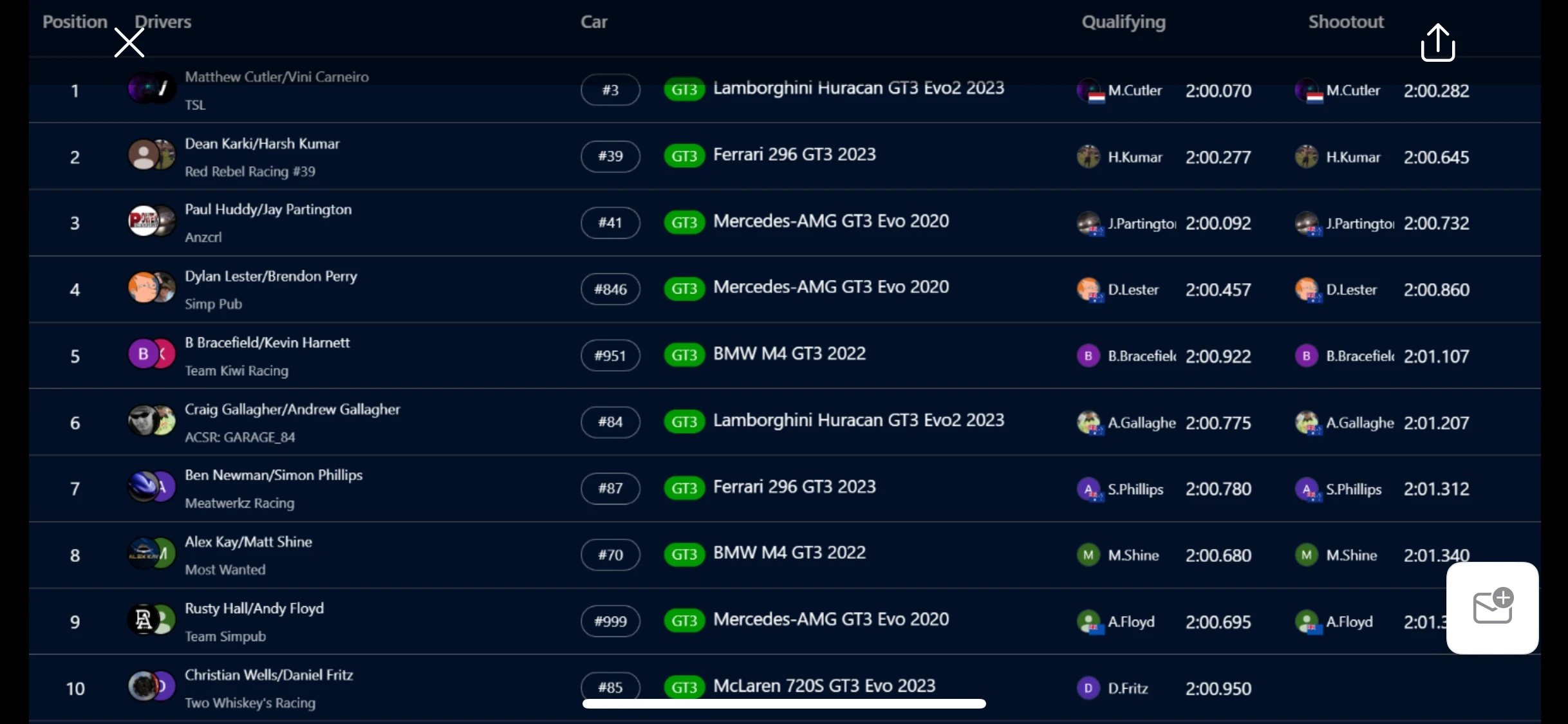Tap GT3 class badge on the #951 BMW row
The width and height of the screenshot is (1568, 724).
[684, 355]
